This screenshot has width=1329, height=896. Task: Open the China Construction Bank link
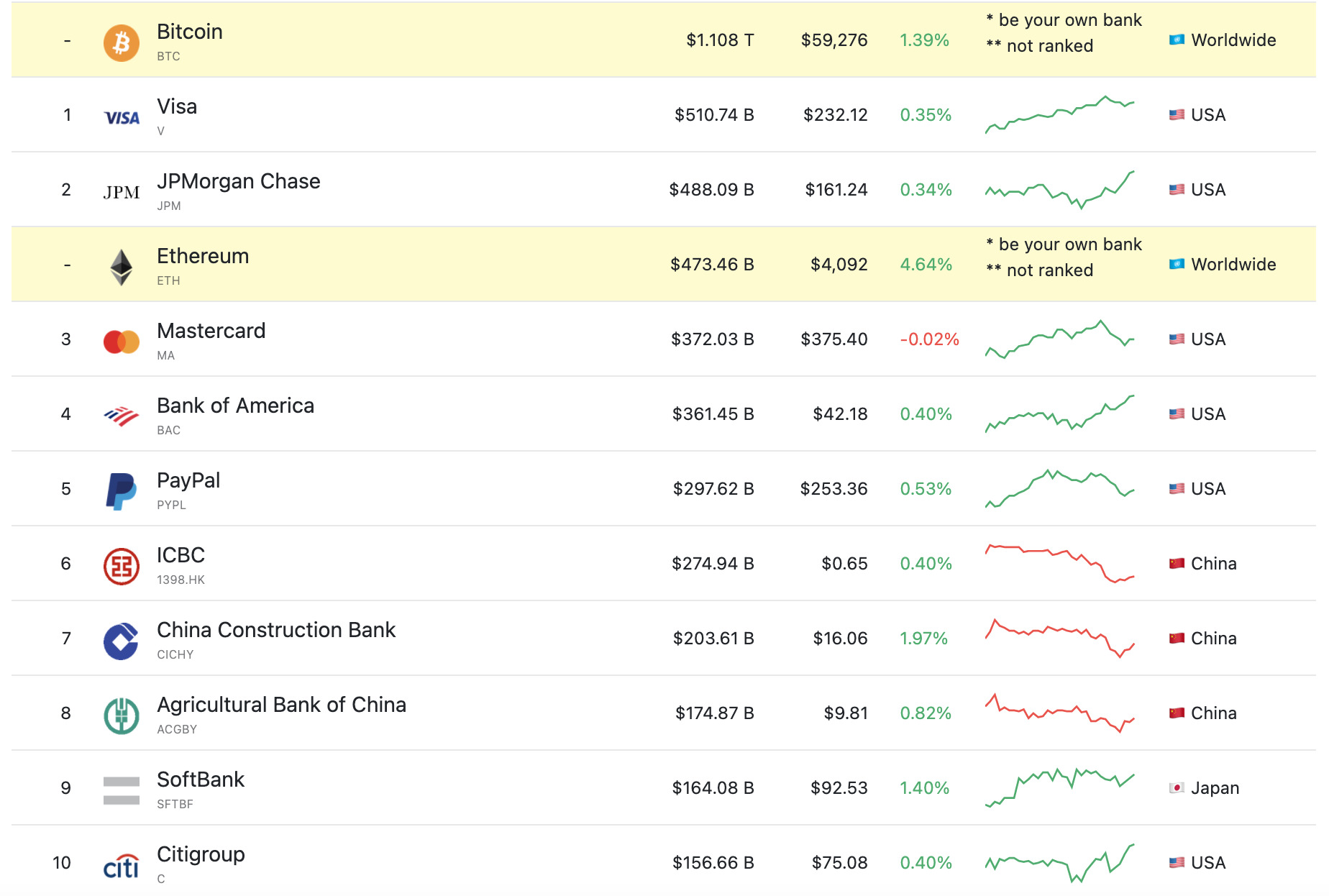(276, 630)
